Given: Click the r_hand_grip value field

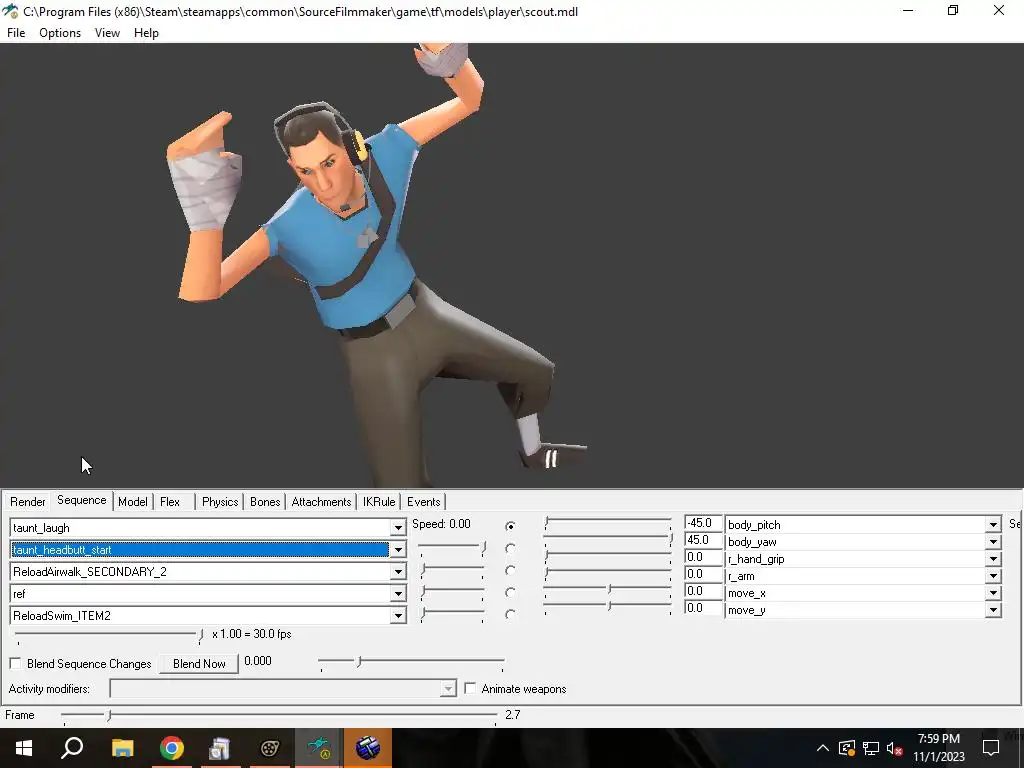Looking at the screenshot, I should click(703, 557).
